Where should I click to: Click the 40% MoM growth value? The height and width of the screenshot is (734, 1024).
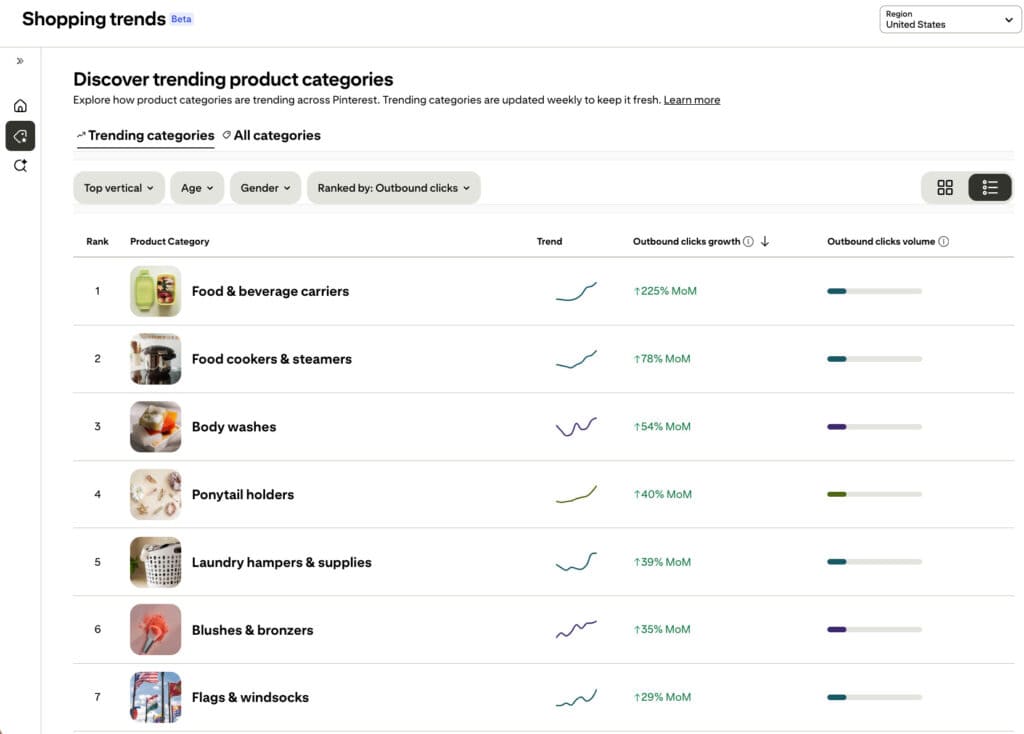click(x=662, y=494)
